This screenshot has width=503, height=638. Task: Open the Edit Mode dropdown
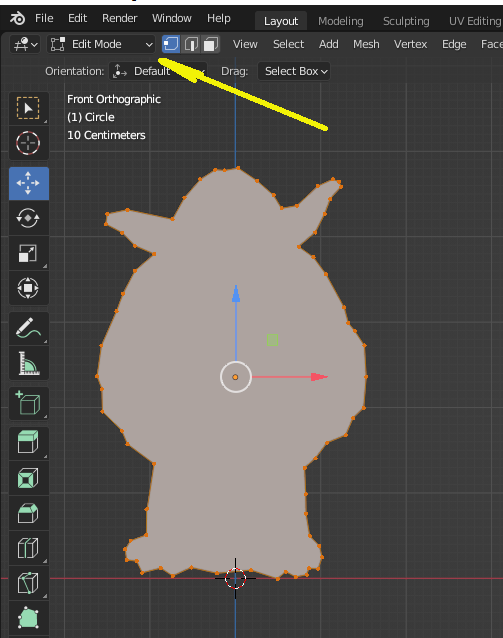(101, 44)
